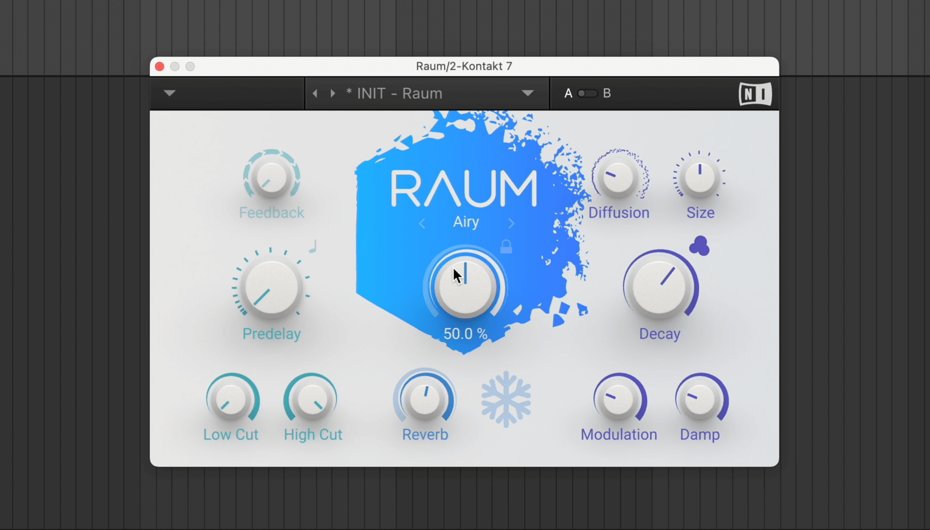Toggle the snowflake Freeze button
This screenshot has width=930, height=530.
coord(505,399)
